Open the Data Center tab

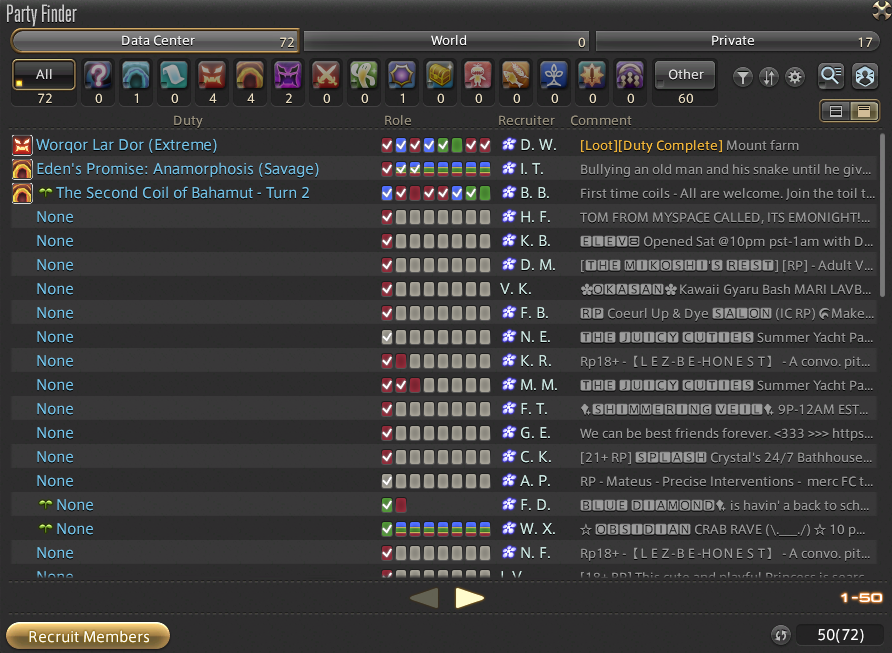(x=155, y=41)
